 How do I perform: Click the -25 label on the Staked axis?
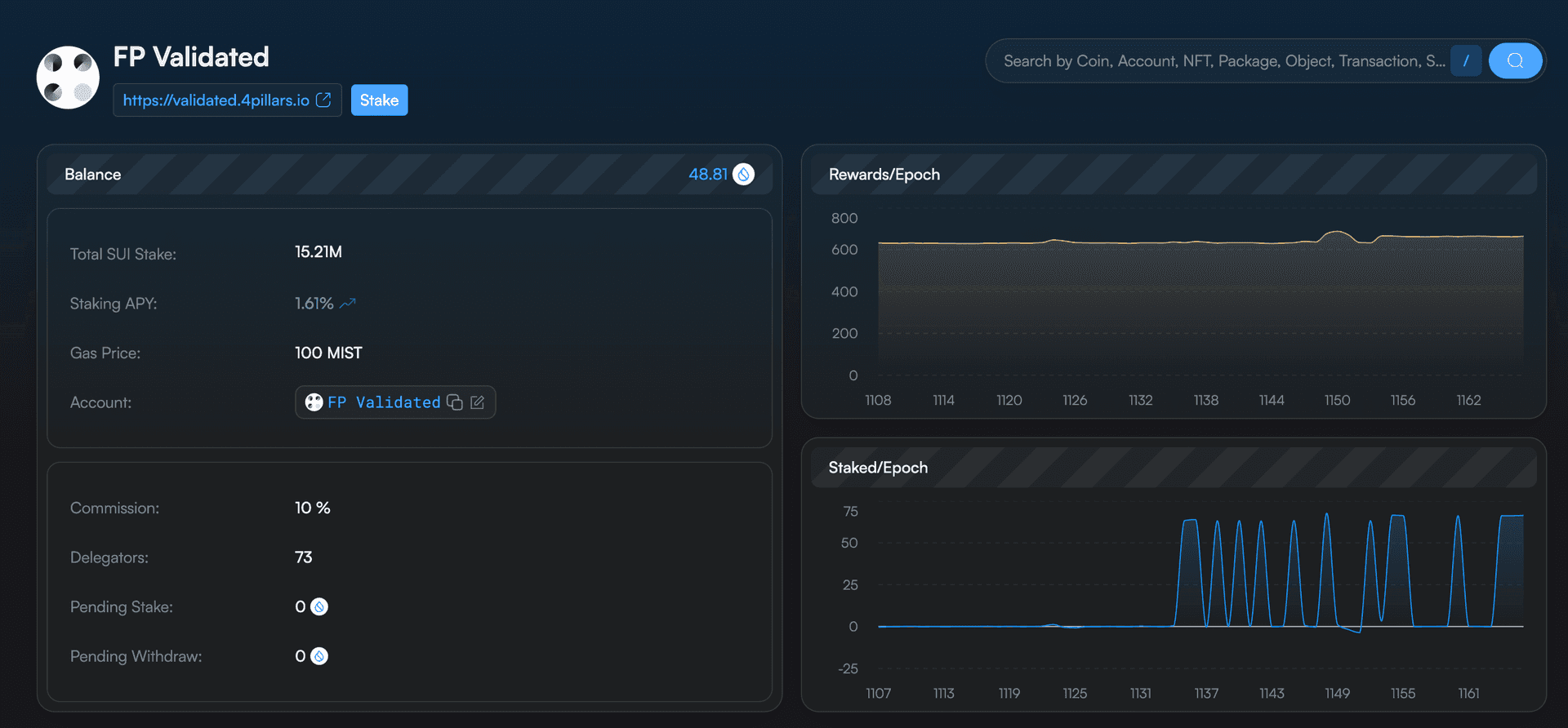click(848, 668)
